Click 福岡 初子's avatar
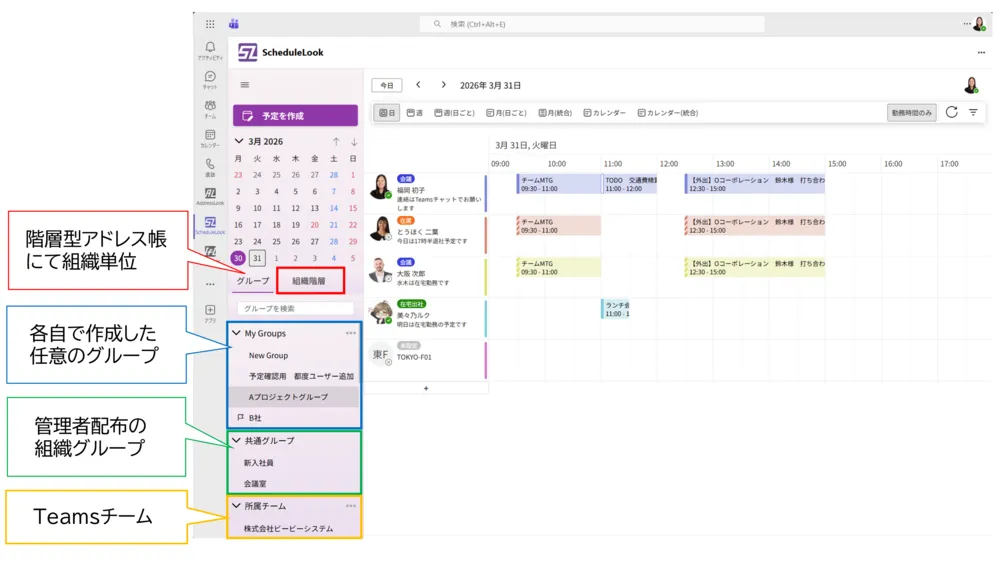The width and height of the screenshot is (1000, 563). coord(381,186)
